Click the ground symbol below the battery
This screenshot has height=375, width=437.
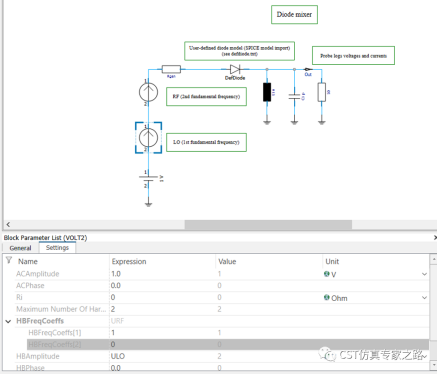[149, 204]
